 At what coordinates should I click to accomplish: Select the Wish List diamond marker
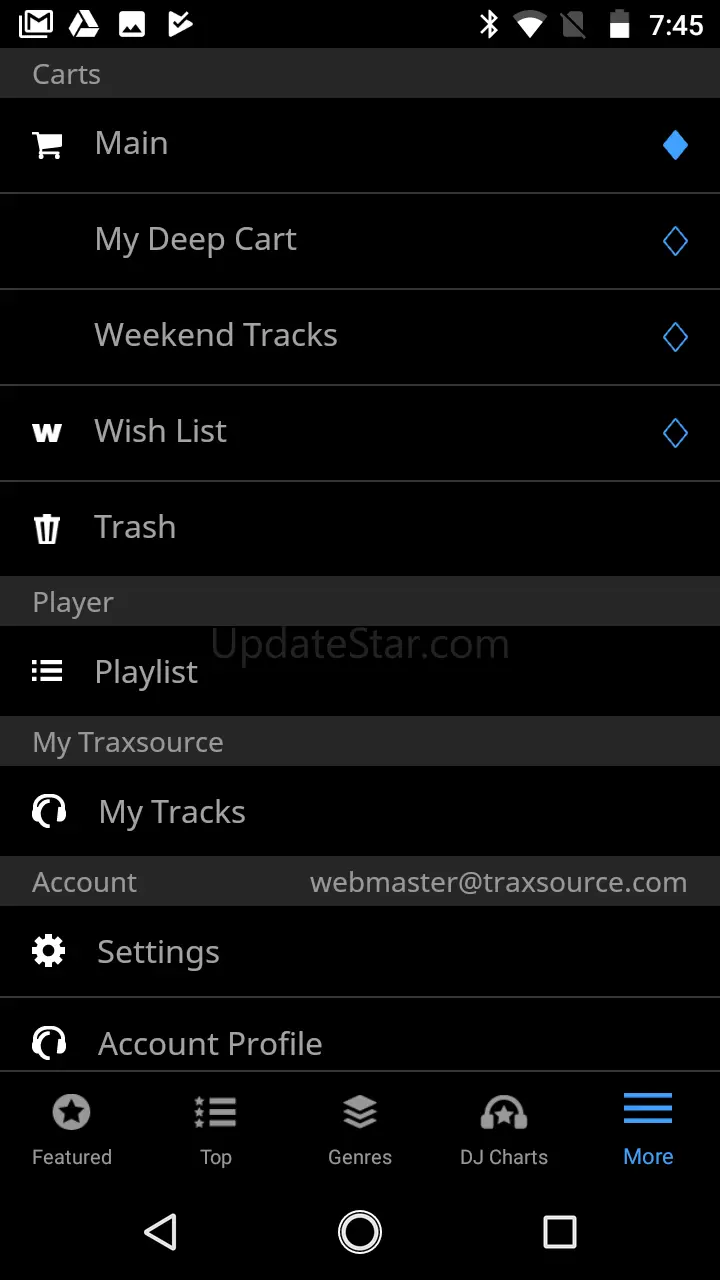point(675,433)
